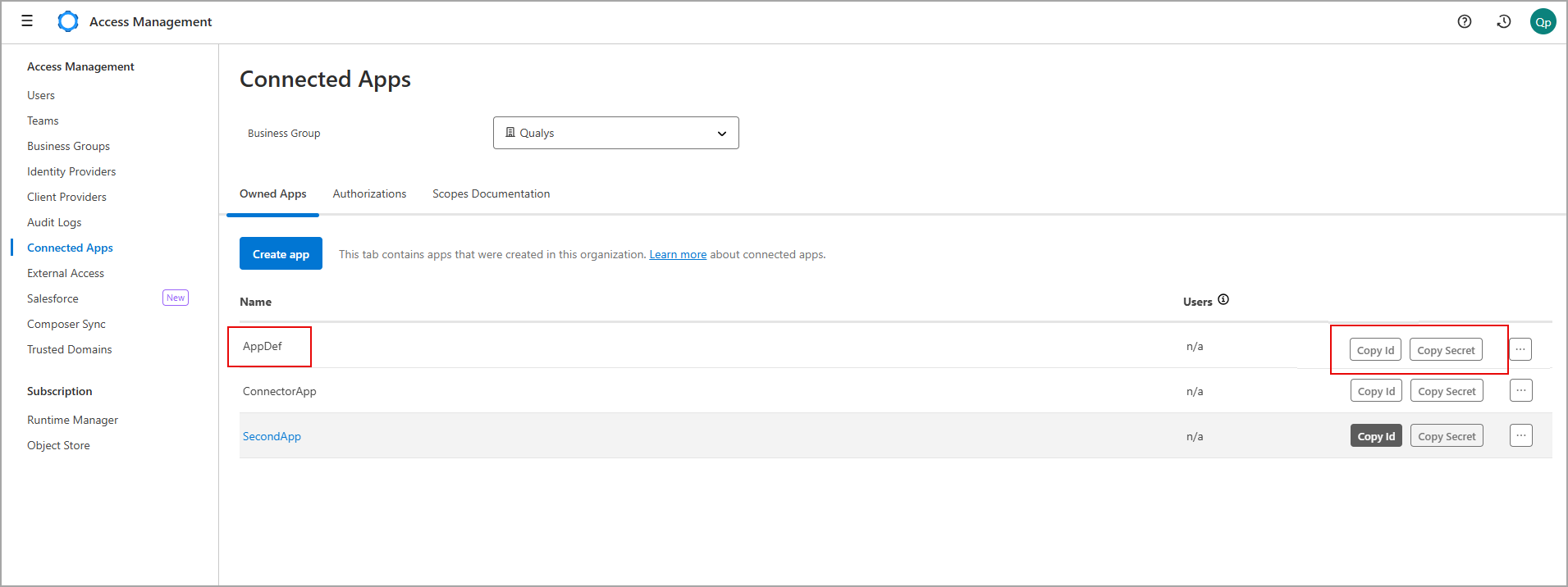Open the ConnectorApp row ellipsis menu
Viewport: 1568px width, 587px height.
pos(1521,391)
